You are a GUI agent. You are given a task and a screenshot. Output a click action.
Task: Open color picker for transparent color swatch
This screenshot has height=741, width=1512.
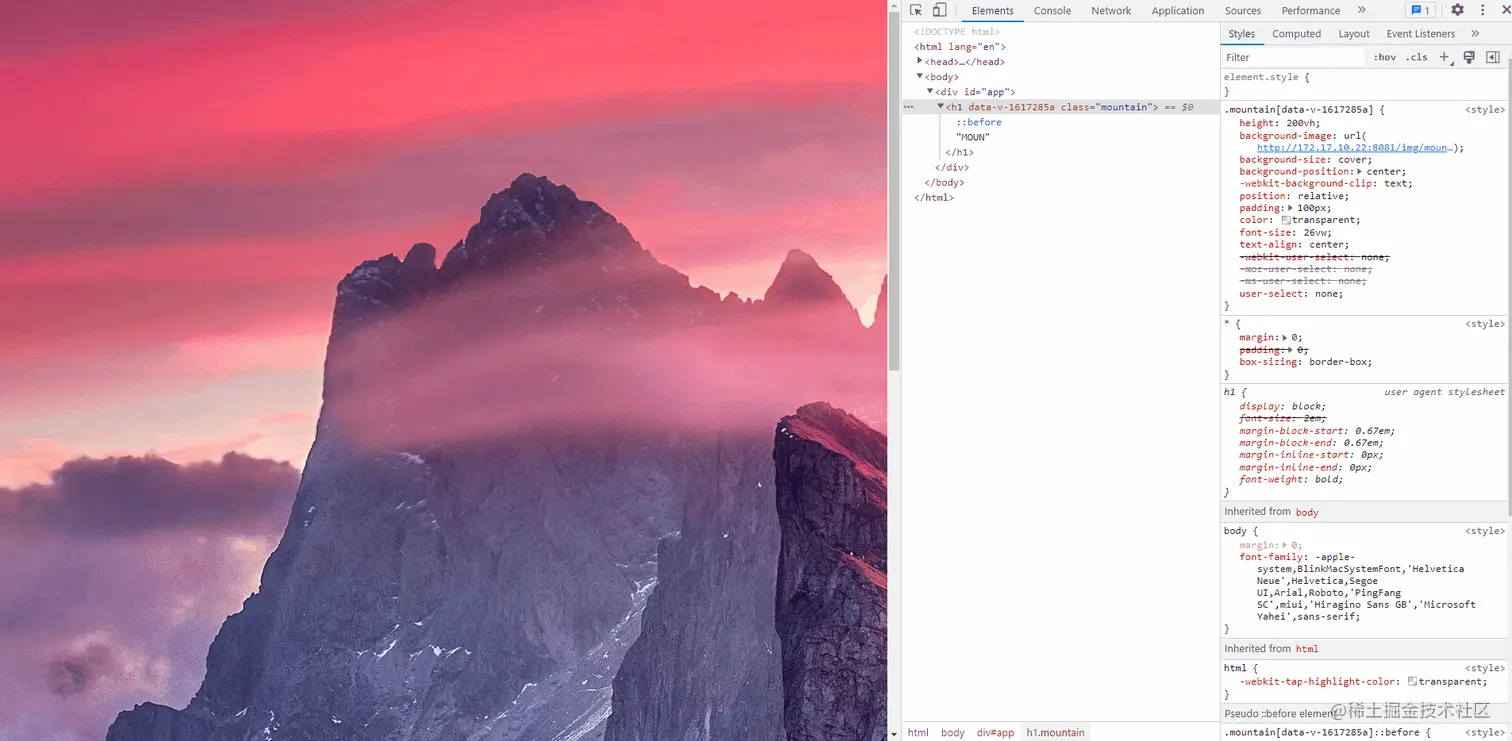1286,220
